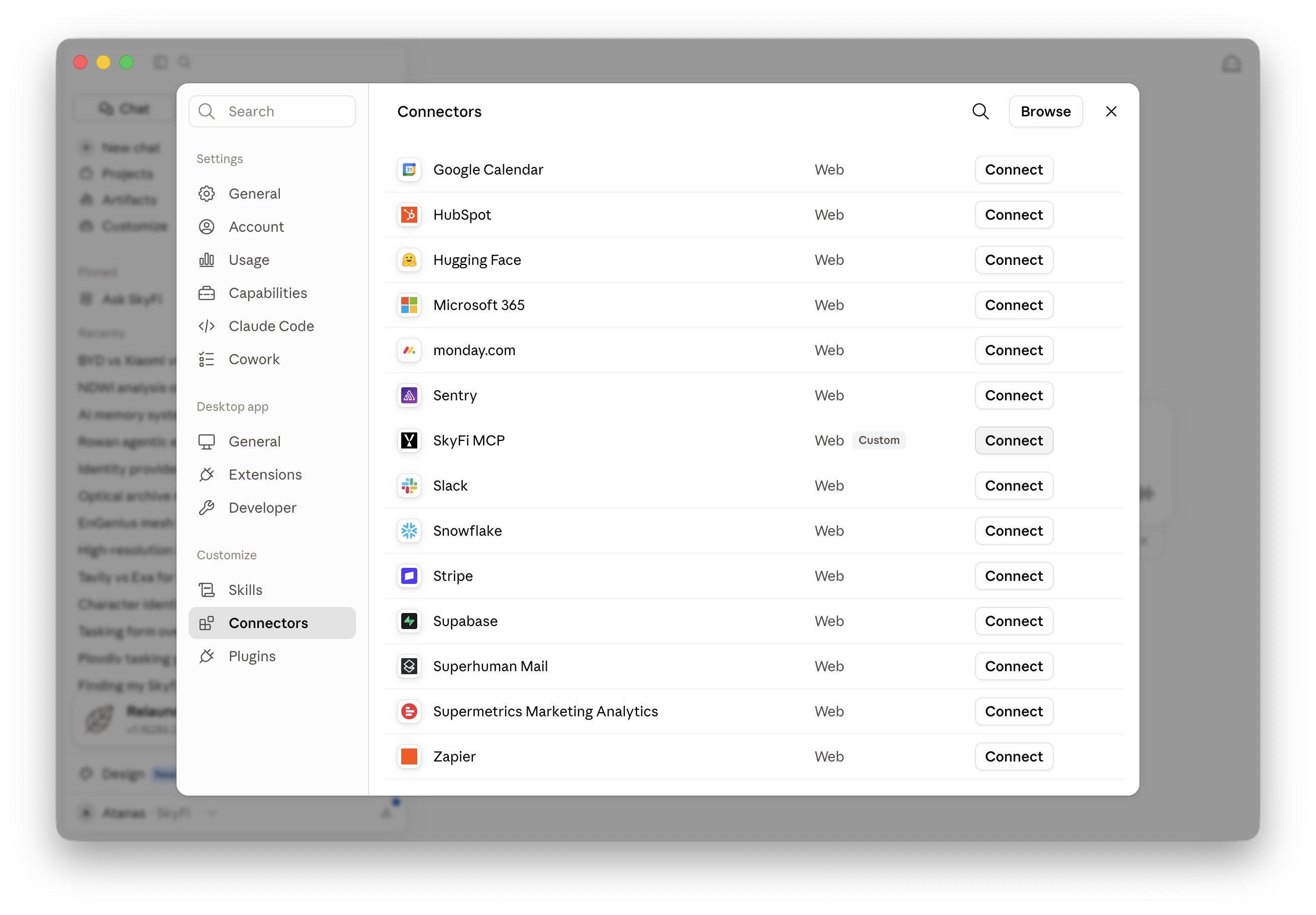Viewport: 1316px width, 915px height.
Task: Click the Superhuman Mail logo icon
Action: click(409, 666)
